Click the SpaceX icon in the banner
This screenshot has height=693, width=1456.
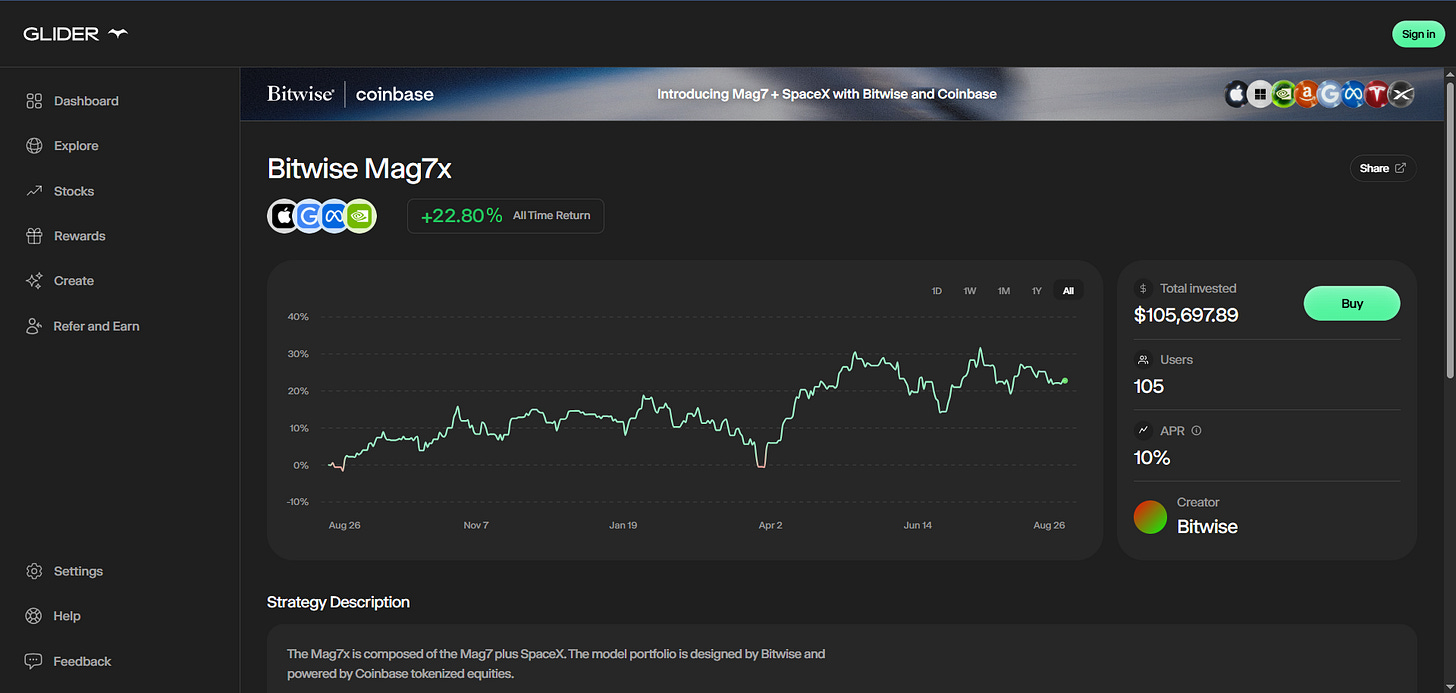(1401, 94)
